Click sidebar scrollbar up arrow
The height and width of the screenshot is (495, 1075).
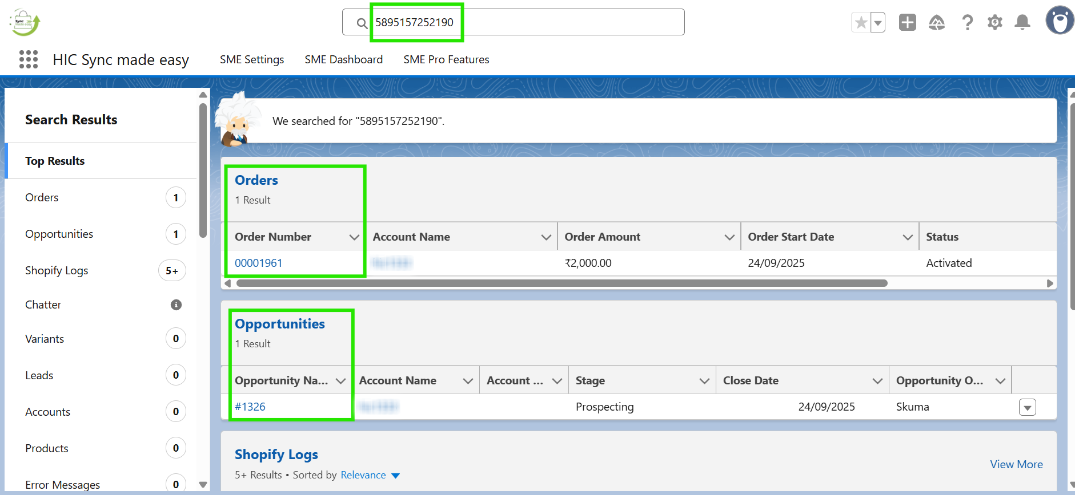point(203,95)
